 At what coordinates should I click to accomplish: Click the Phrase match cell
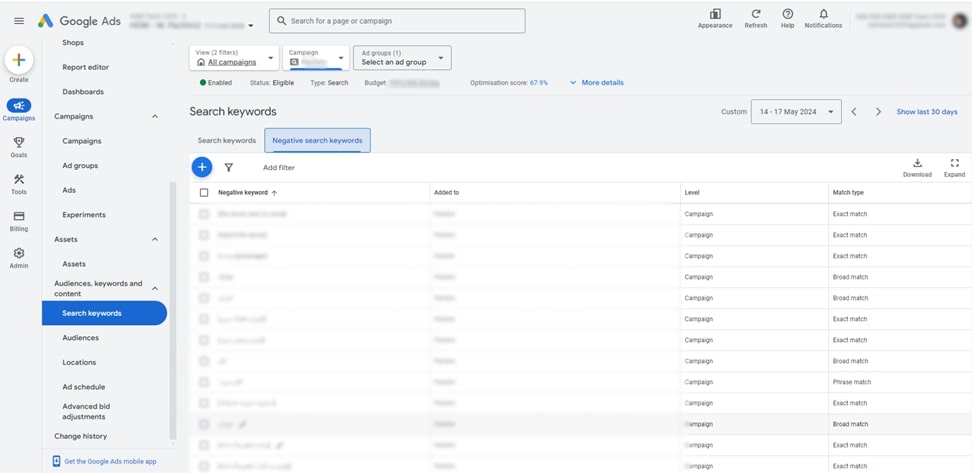(852, 382)
